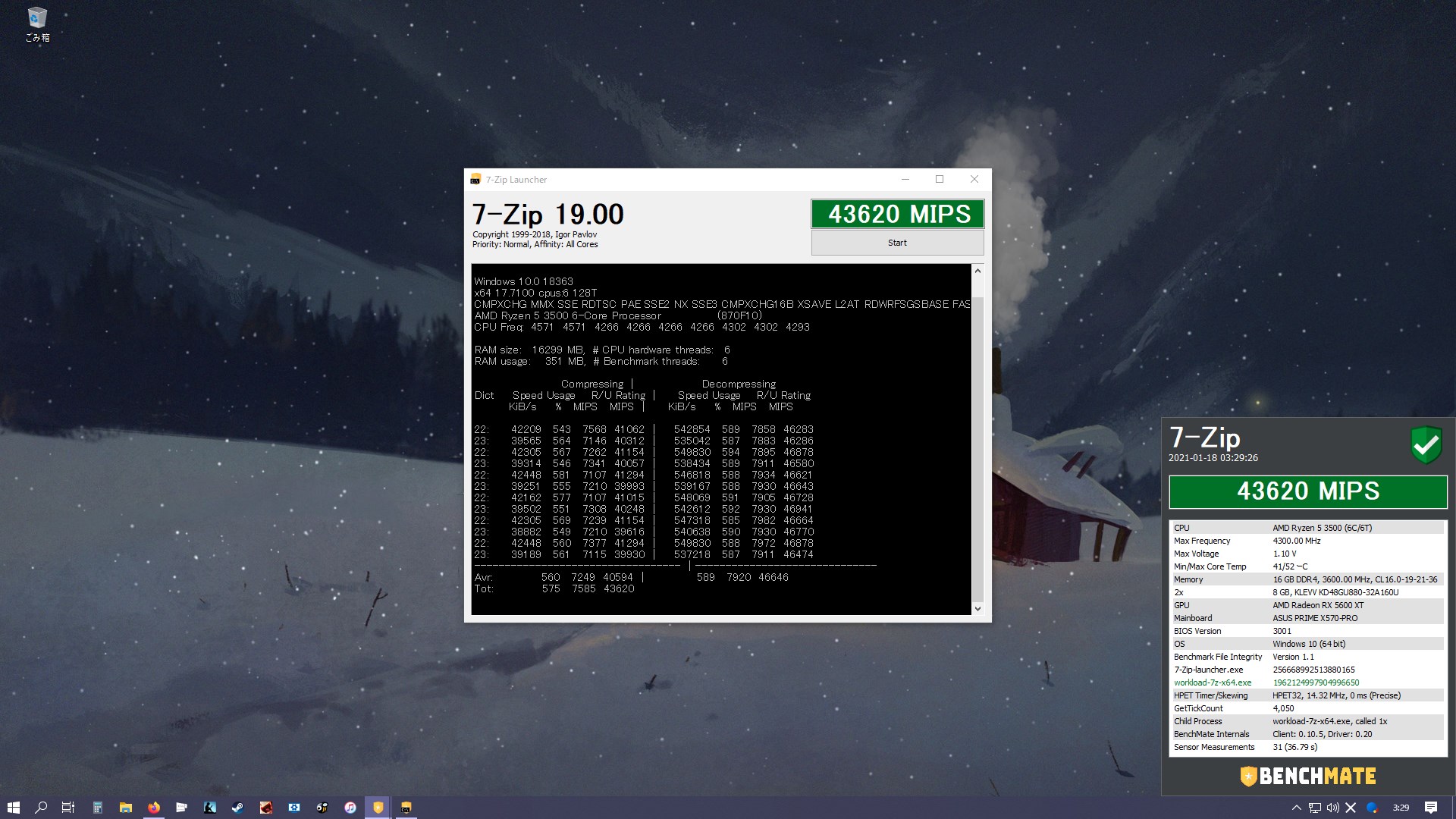Open Steam from the taskbar
The height and width of the screenshot is (819, 1456).
pyautogui.click(x=238, y=808)
